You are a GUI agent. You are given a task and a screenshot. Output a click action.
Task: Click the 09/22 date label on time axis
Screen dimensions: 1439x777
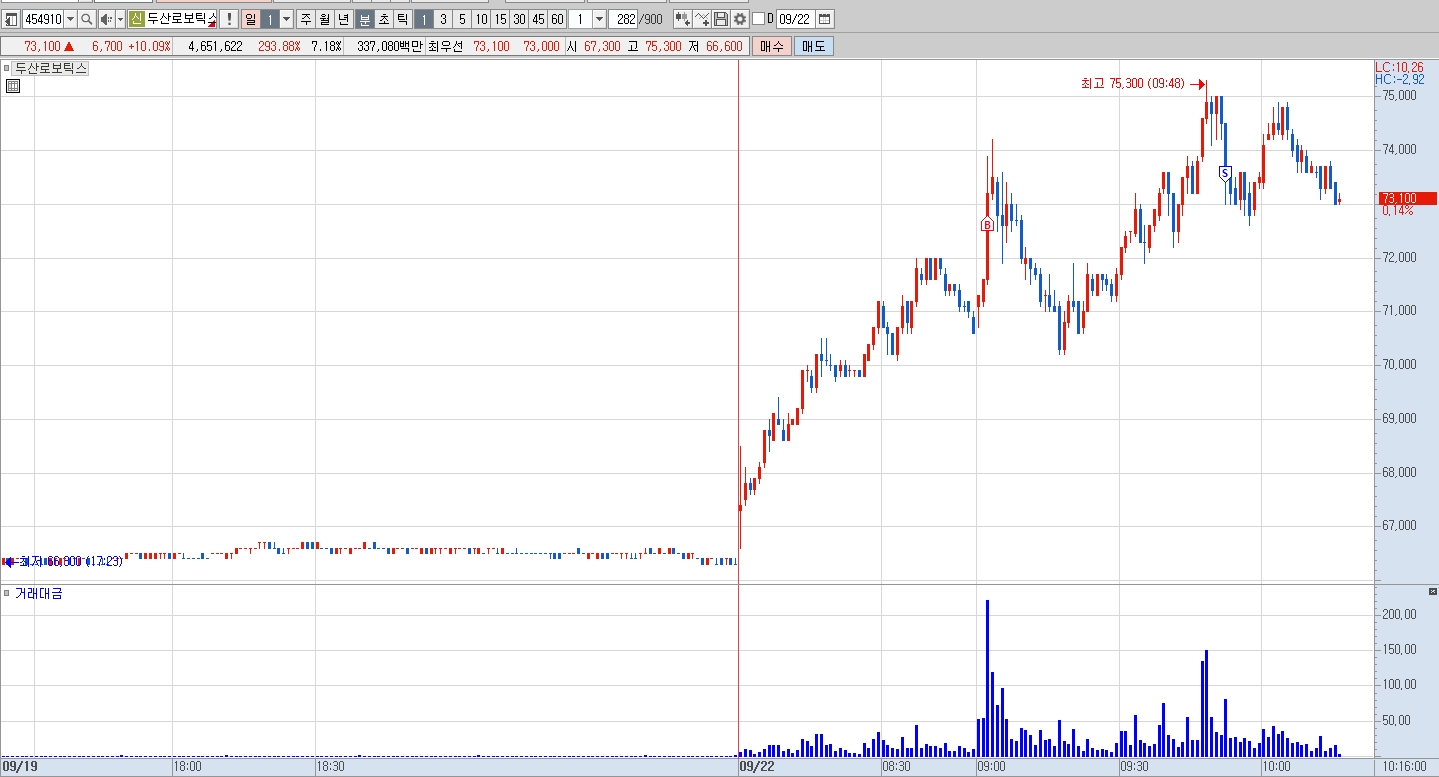tap(757, 767)
